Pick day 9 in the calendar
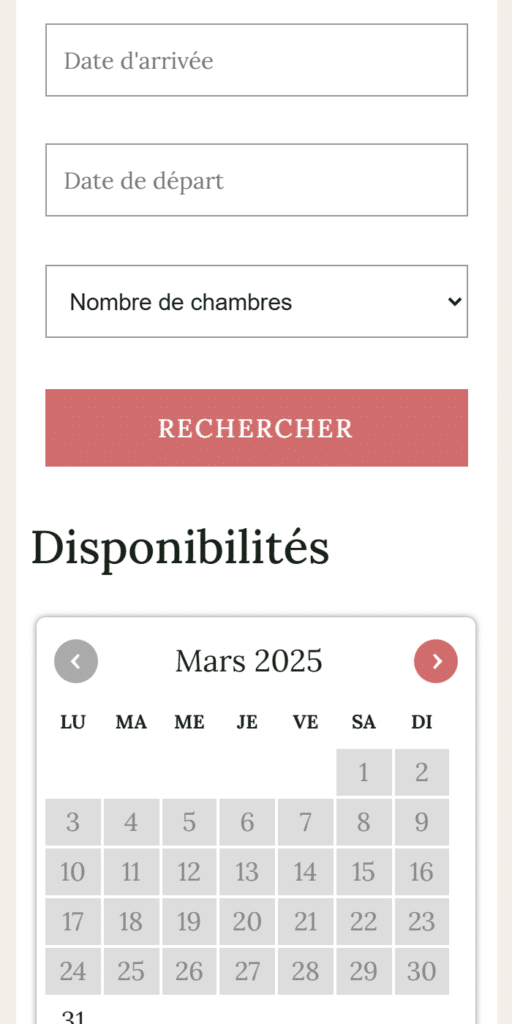This screenshot has width=512, height=1024. click(422, 822)
